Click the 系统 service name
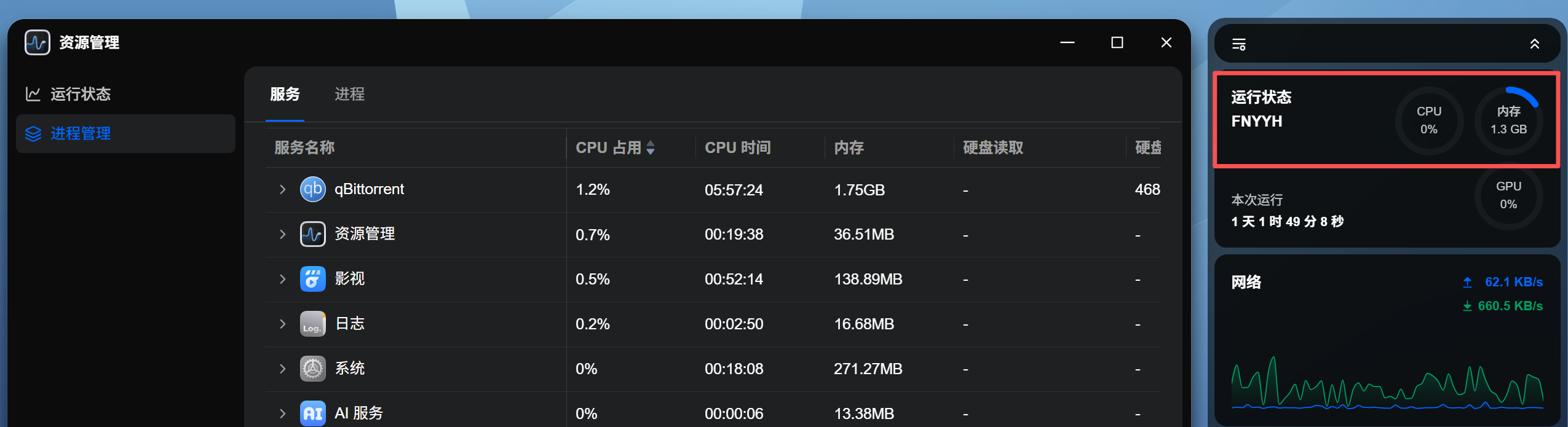Screen dimensions: 1568x427 click(x=349, y=369)
